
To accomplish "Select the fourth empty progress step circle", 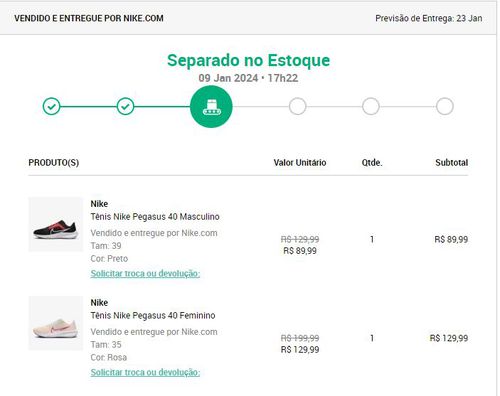I will [297, 106].
